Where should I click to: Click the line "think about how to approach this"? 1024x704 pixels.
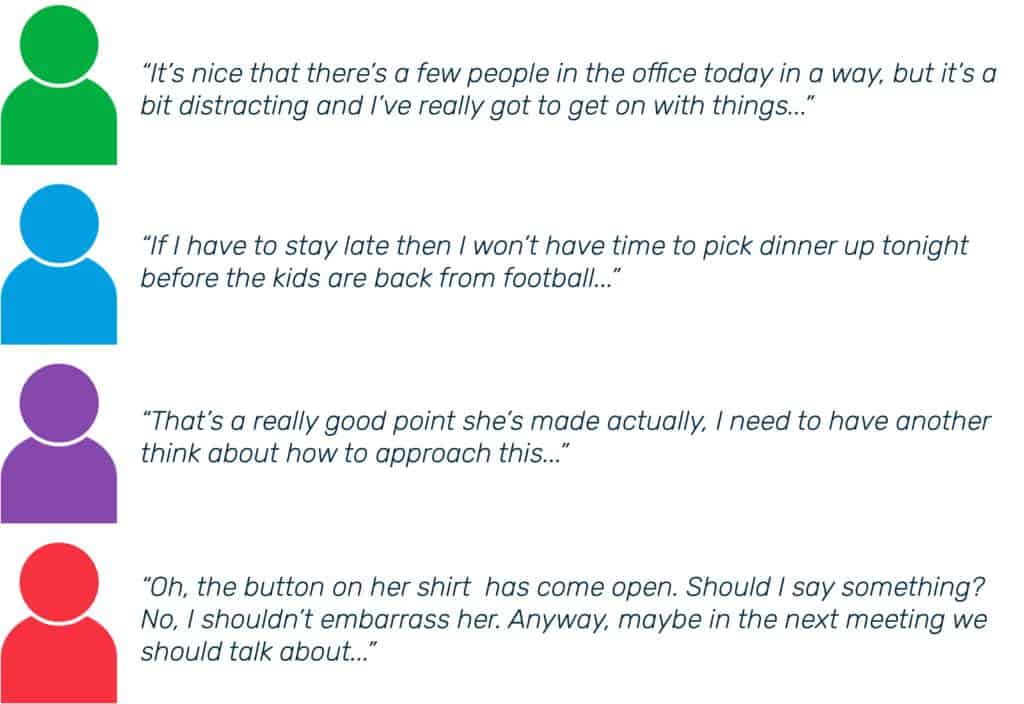(x=355, y=453)
